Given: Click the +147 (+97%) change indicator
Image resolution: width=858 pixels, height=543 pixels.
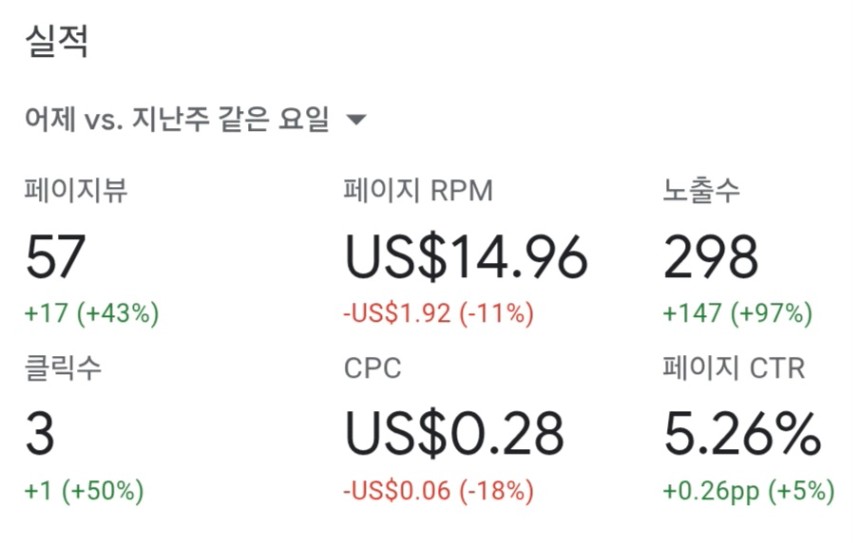Looking at the screenshot, I should [x=738, y=314].
